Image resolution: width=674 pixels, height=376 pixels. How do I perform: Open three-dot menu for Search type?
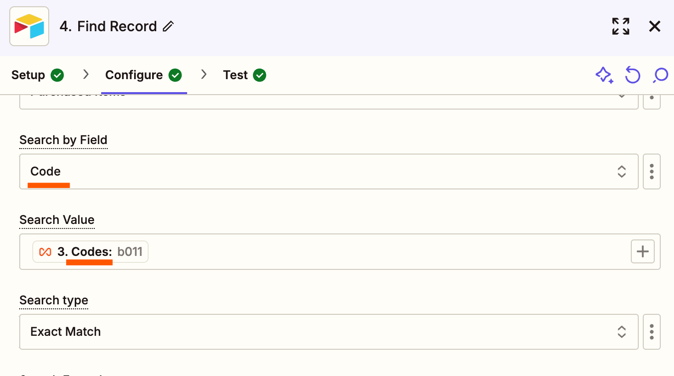tap(652, 332)
